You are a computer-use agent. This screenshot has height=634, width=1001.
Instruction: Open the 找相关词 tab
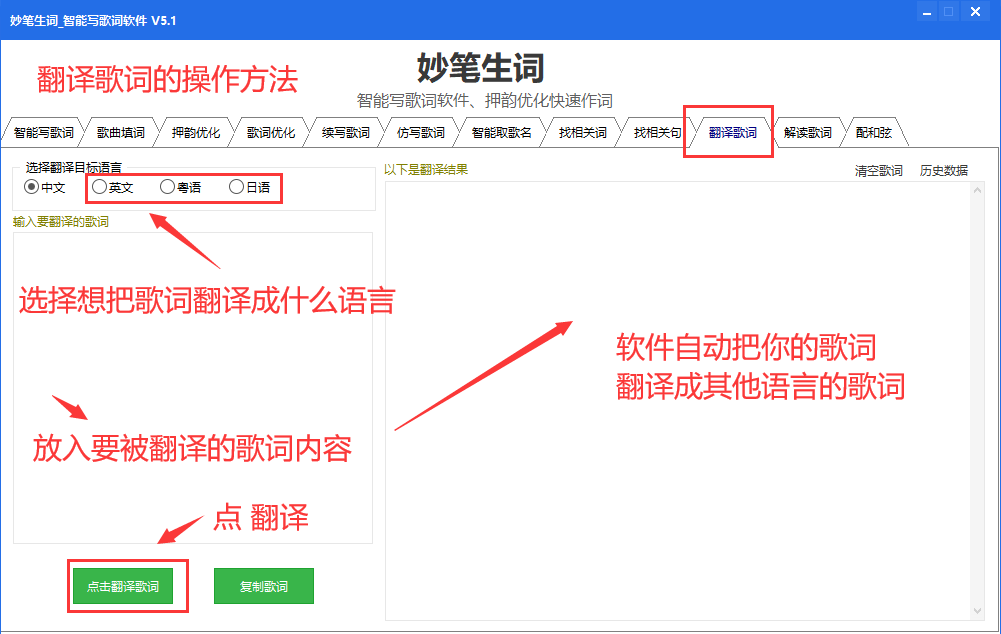click(582, 133)
